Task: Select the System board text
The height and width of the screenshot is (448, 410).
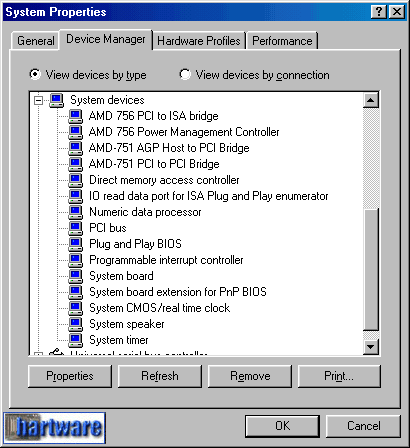Action: pyautogui.click(x=121, y=276)
